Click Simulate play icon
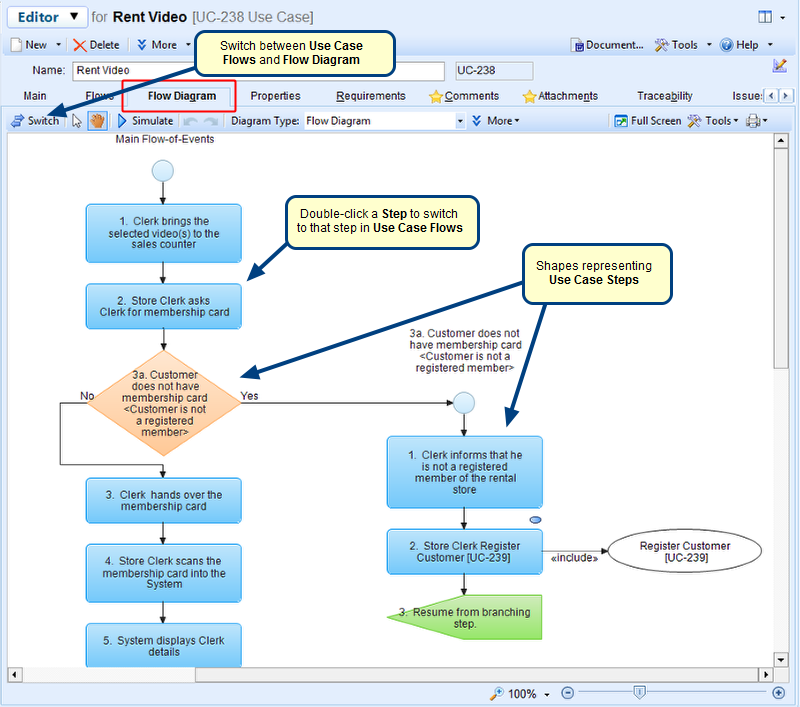Viewport: 800px width, 707px height. pyautogui.click(x=123, y=121)
